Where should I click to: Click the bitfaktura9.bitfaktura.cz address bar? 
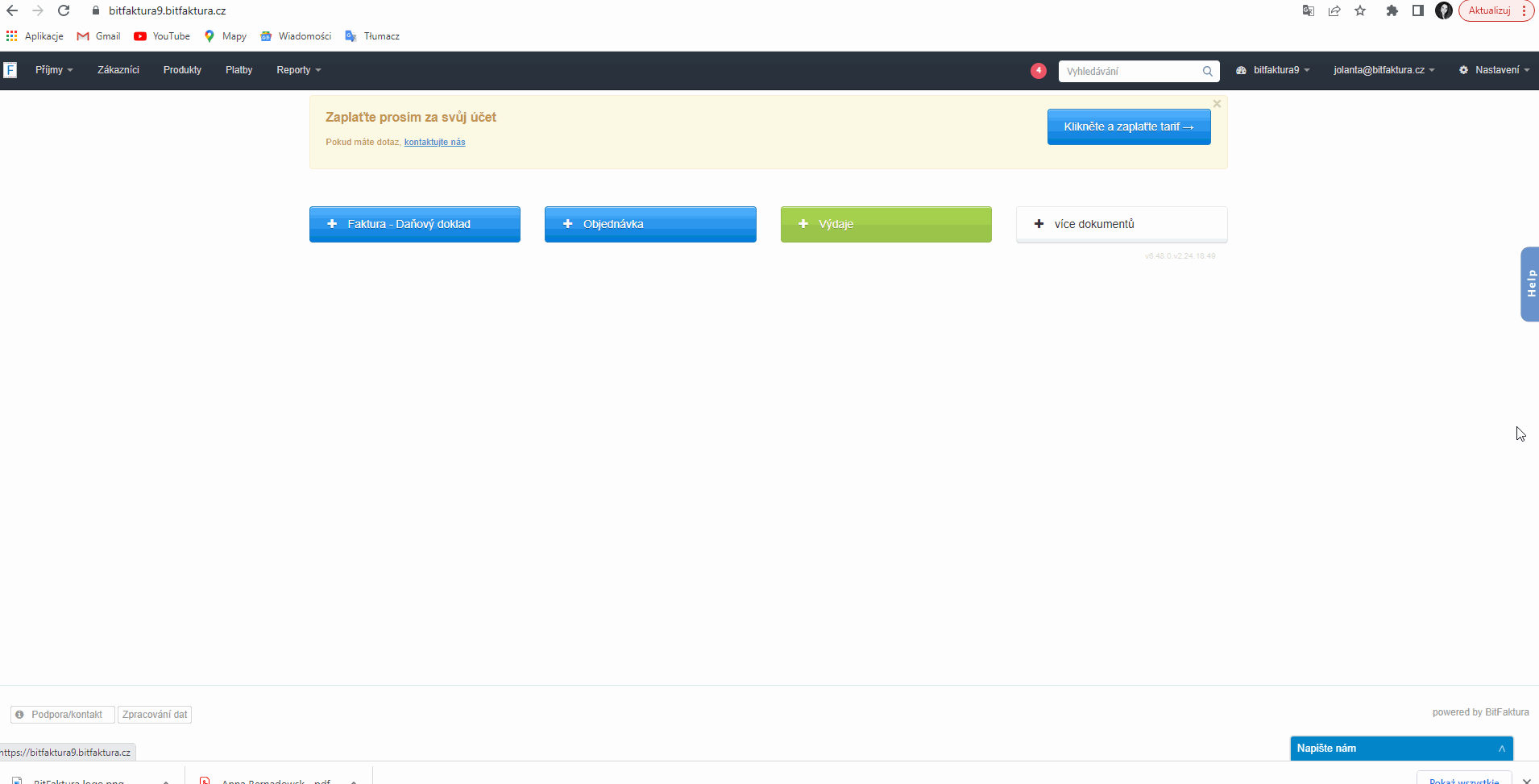[x=167, y=10]
